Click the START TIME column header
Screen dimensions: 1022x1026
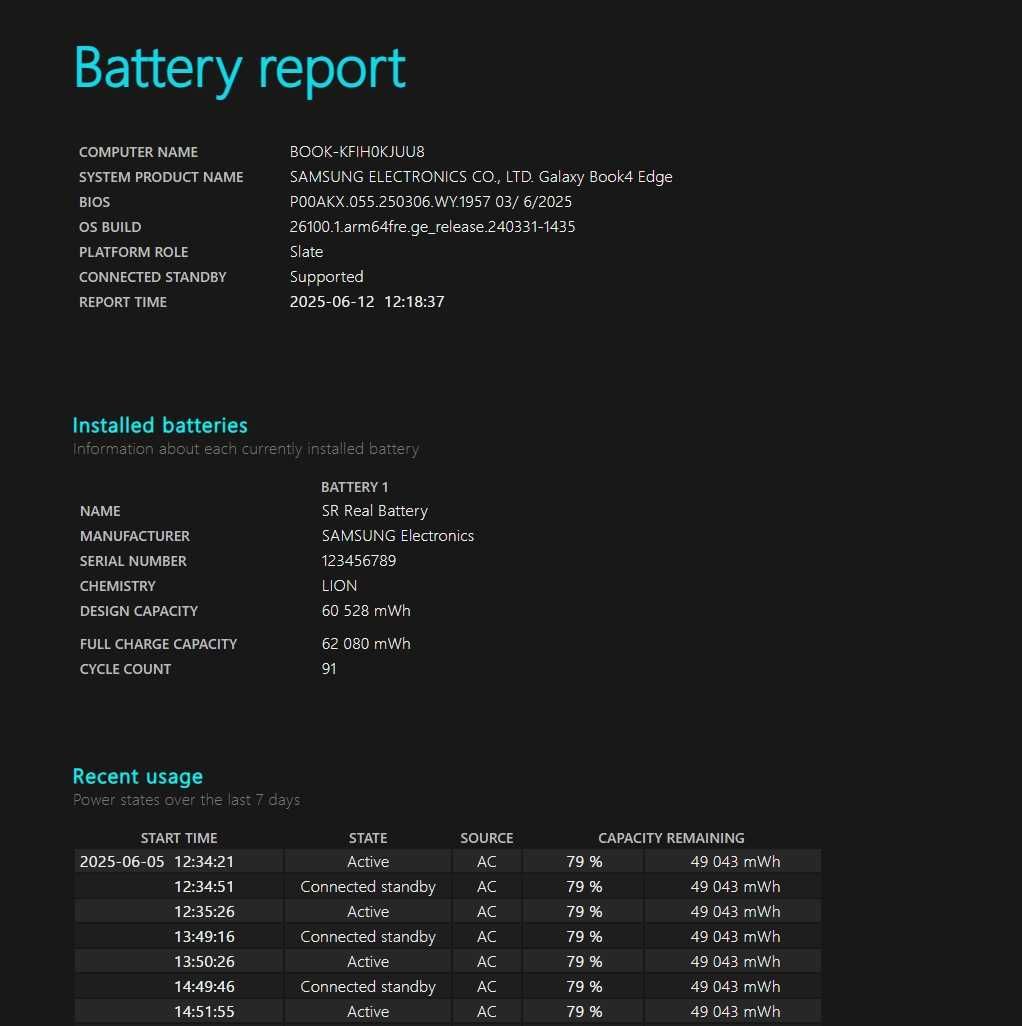point(179,838)
